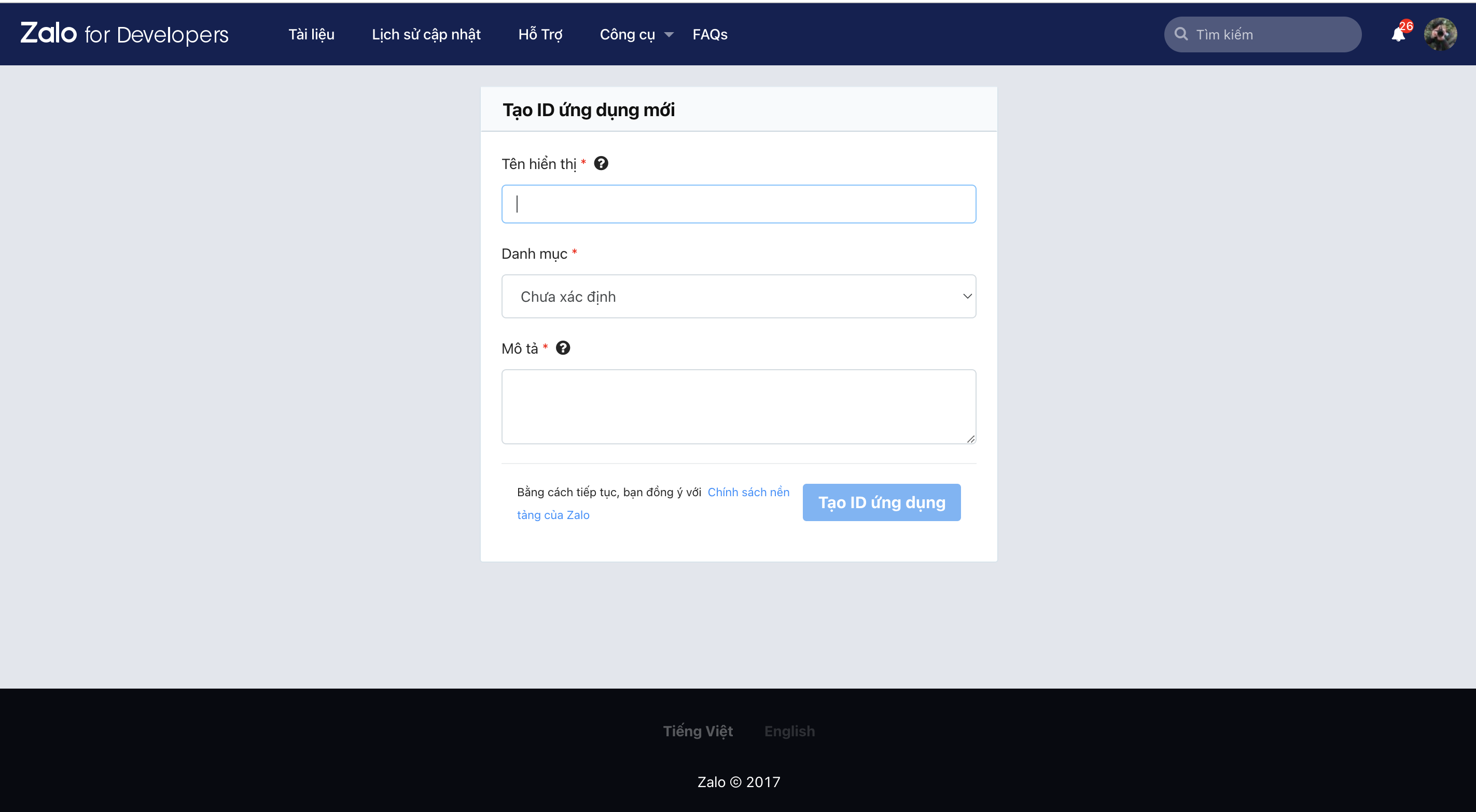Click inside the Mô tả textarea
This screenshot has width=1476, height=812.
point(739,407)
